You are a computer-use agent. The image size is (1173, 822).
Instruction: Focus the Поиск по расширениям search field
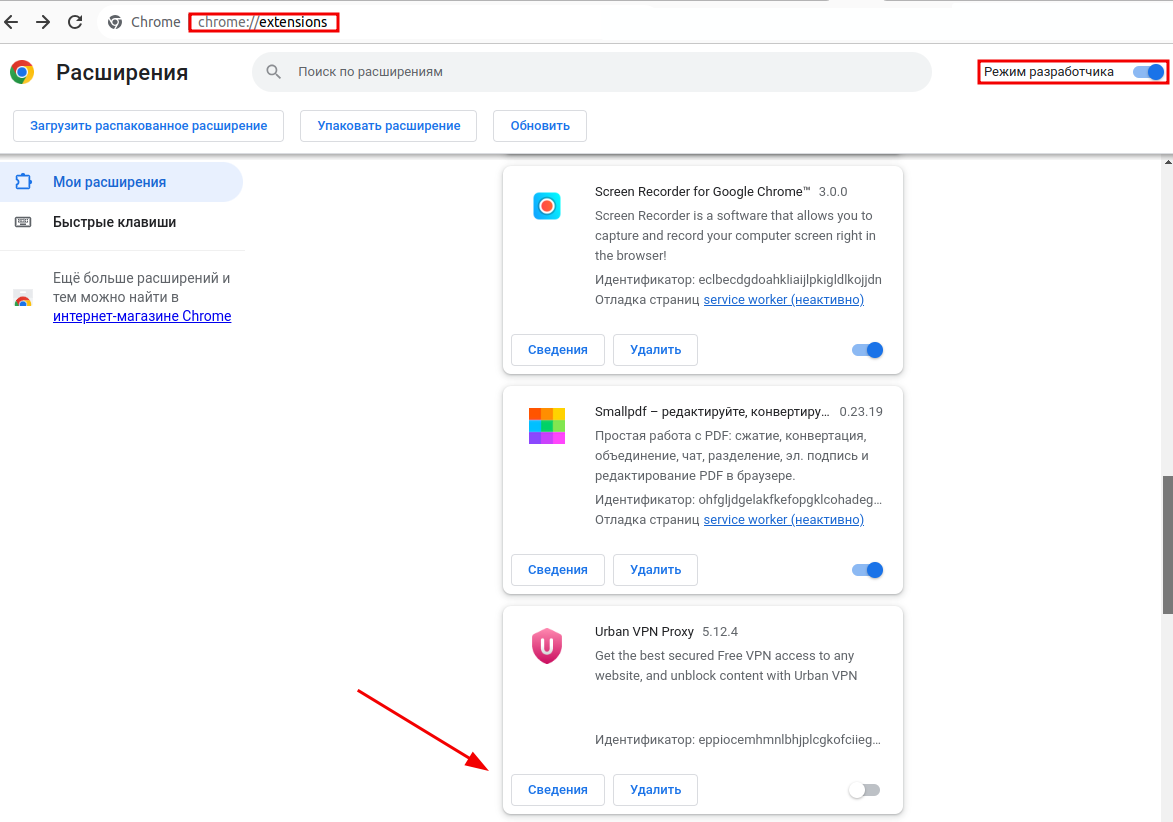pyautogui.click(x=592, y=72)
